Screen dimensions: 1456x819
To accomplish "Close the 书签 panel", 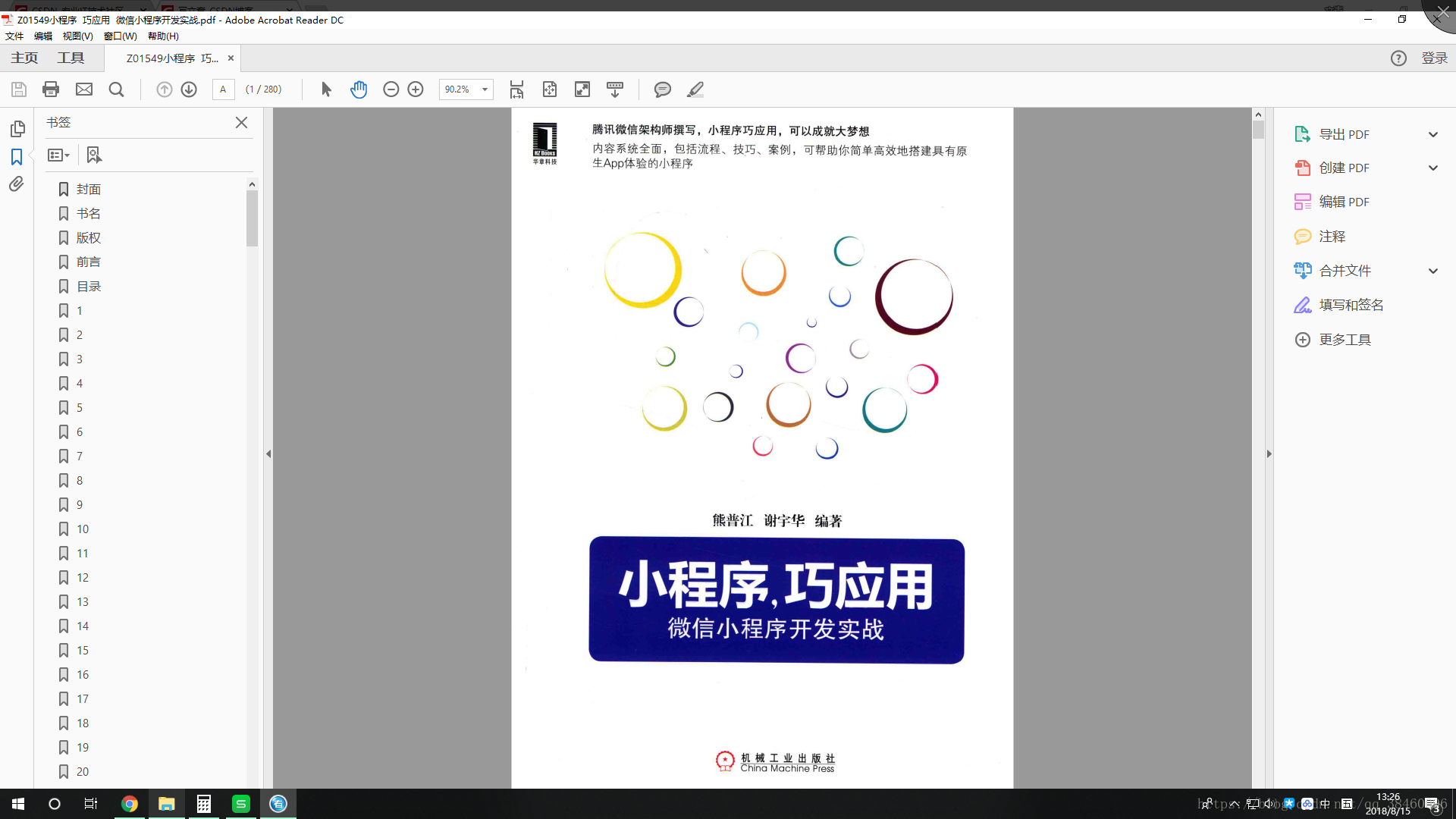I will (241, 122).
